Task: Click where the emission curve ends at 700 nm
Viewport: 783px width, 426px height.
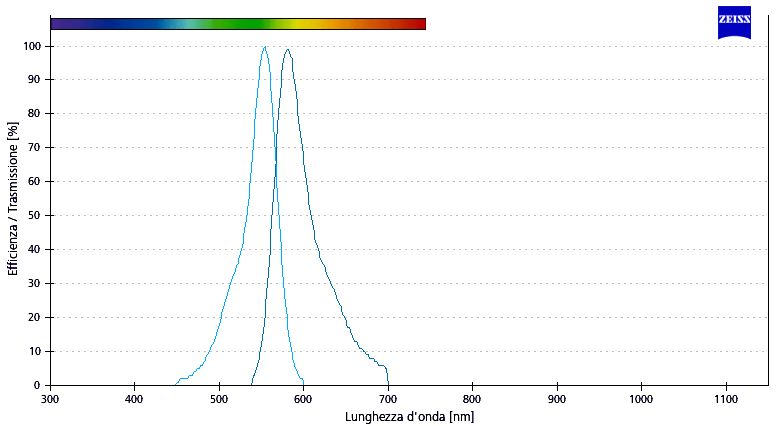Action: [x=388, y=383]
